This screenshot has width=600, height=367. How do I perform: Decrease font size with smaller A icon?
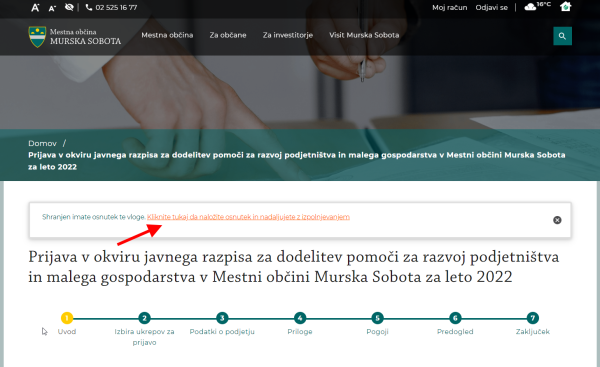(x=52, y=8)
